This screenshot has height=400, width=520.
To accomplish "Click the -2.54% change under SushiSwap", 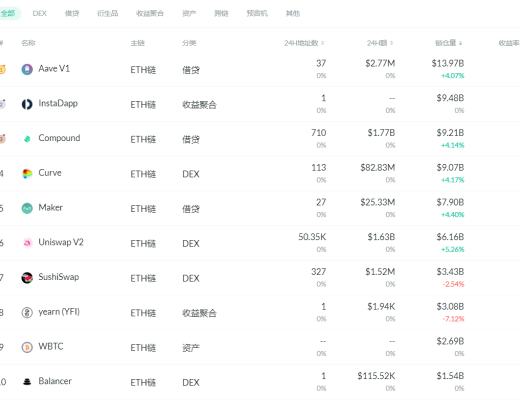I will [x=453, y=284].
